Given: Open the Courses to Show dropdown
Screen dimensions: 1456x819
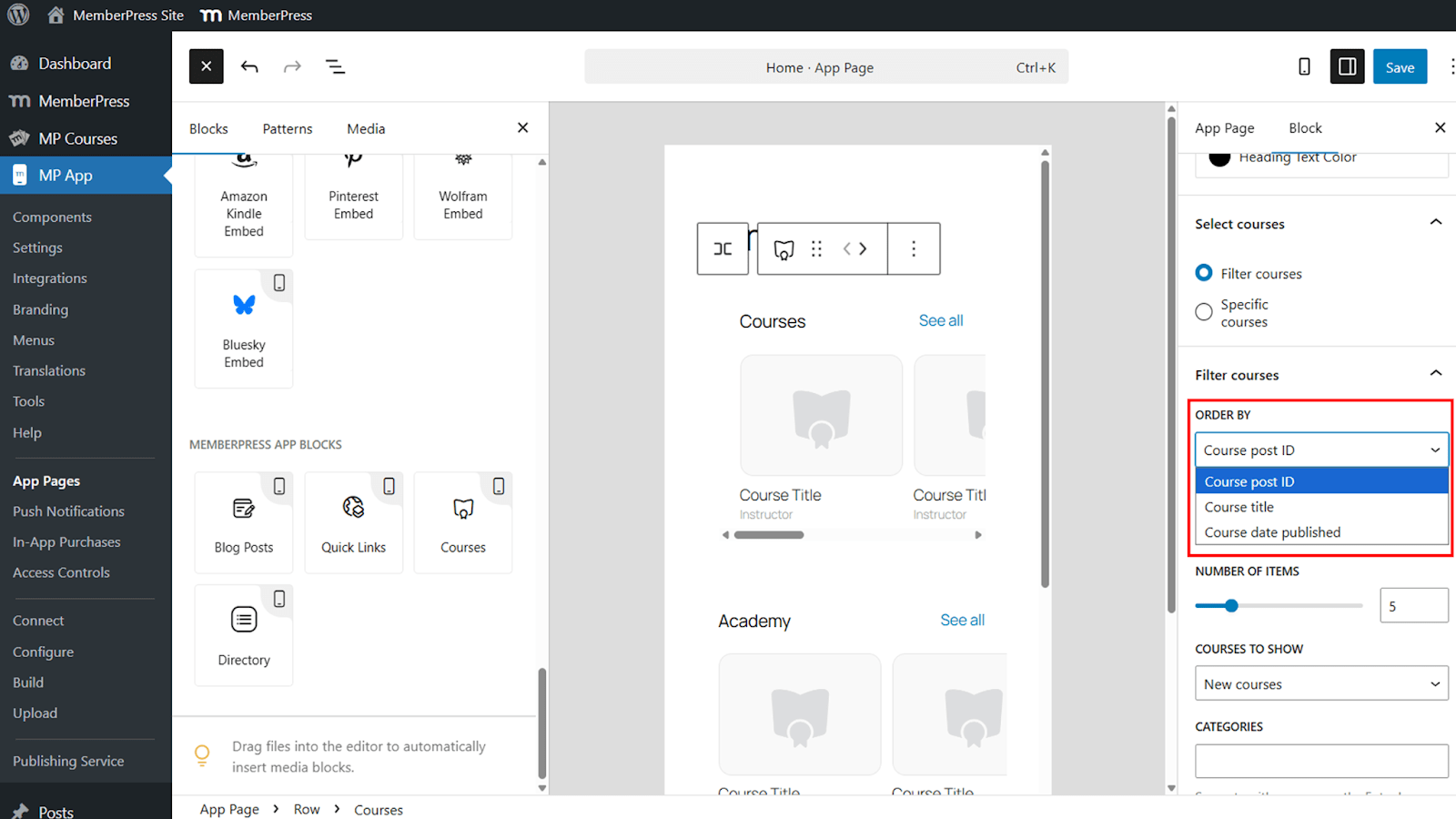Looking at the screenshot, I should tap(1321, 683).
